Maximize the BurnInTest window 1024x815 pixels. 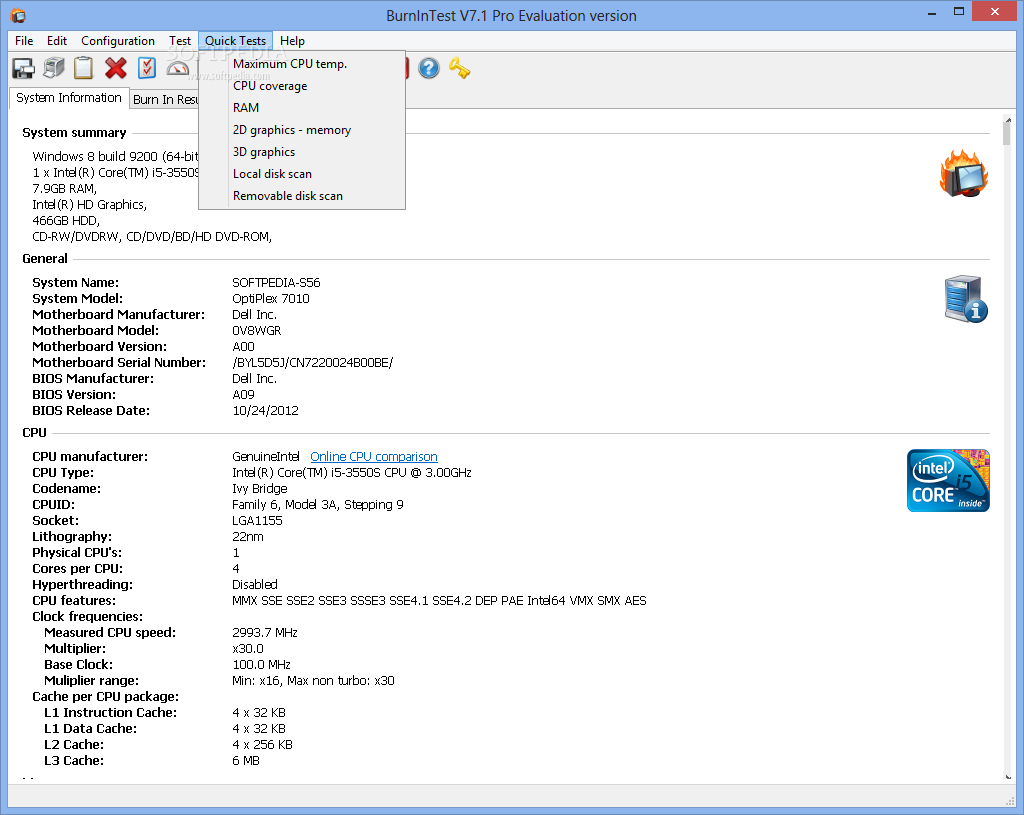(959, 11)
